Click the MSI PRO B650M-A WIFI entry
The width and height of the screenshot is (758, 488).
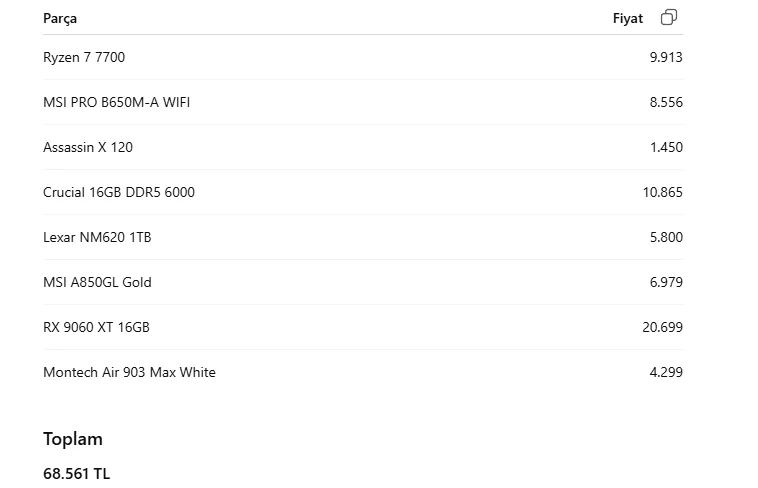[x=117, y=102]
